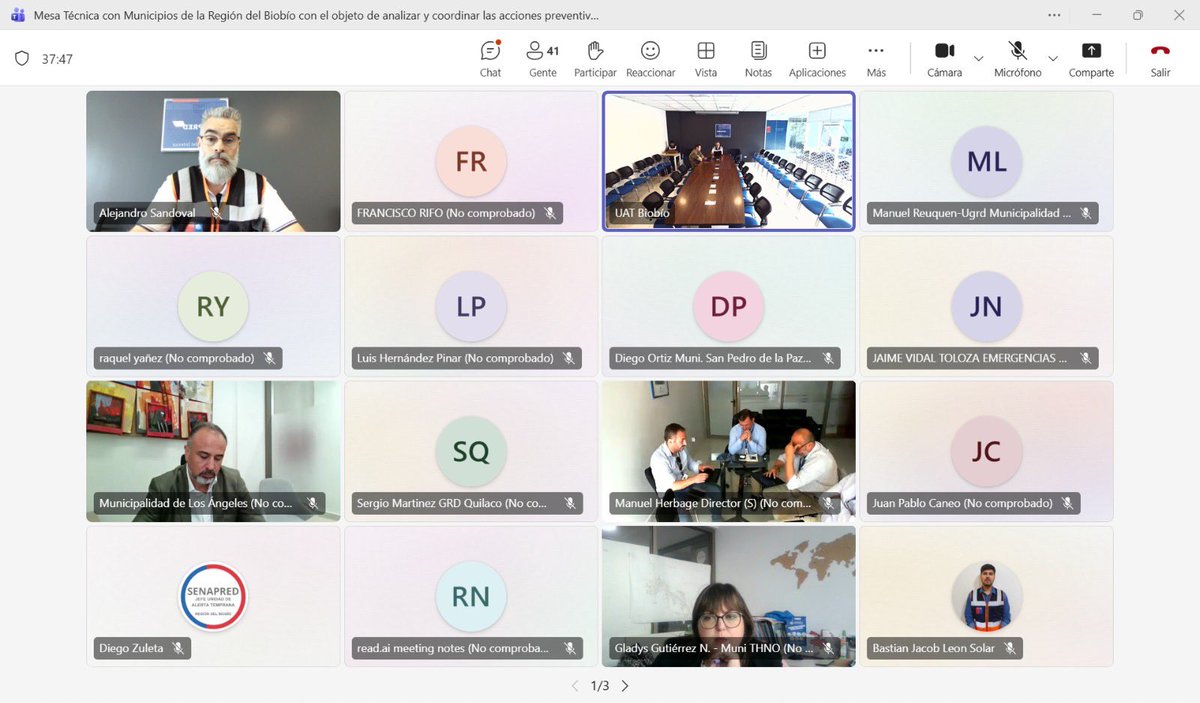Change the layout with Vista
This screenshot has height=703, width=1200.
click(x=706, y=59)
